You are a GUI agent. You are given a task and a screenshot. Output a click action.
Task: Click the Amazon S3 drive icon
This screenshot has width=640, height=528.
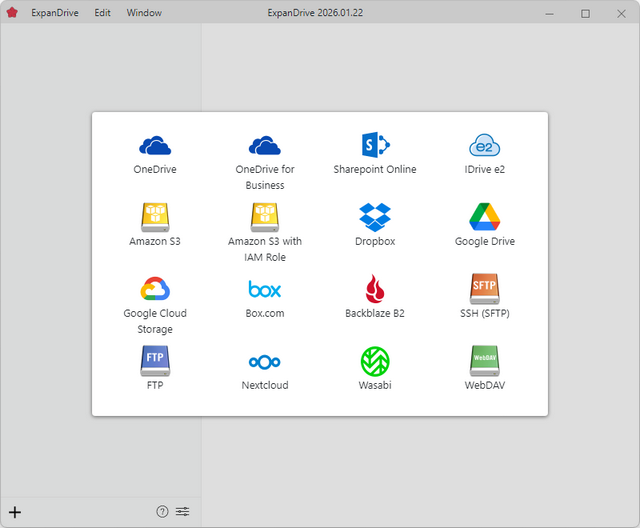pos(155,217)
